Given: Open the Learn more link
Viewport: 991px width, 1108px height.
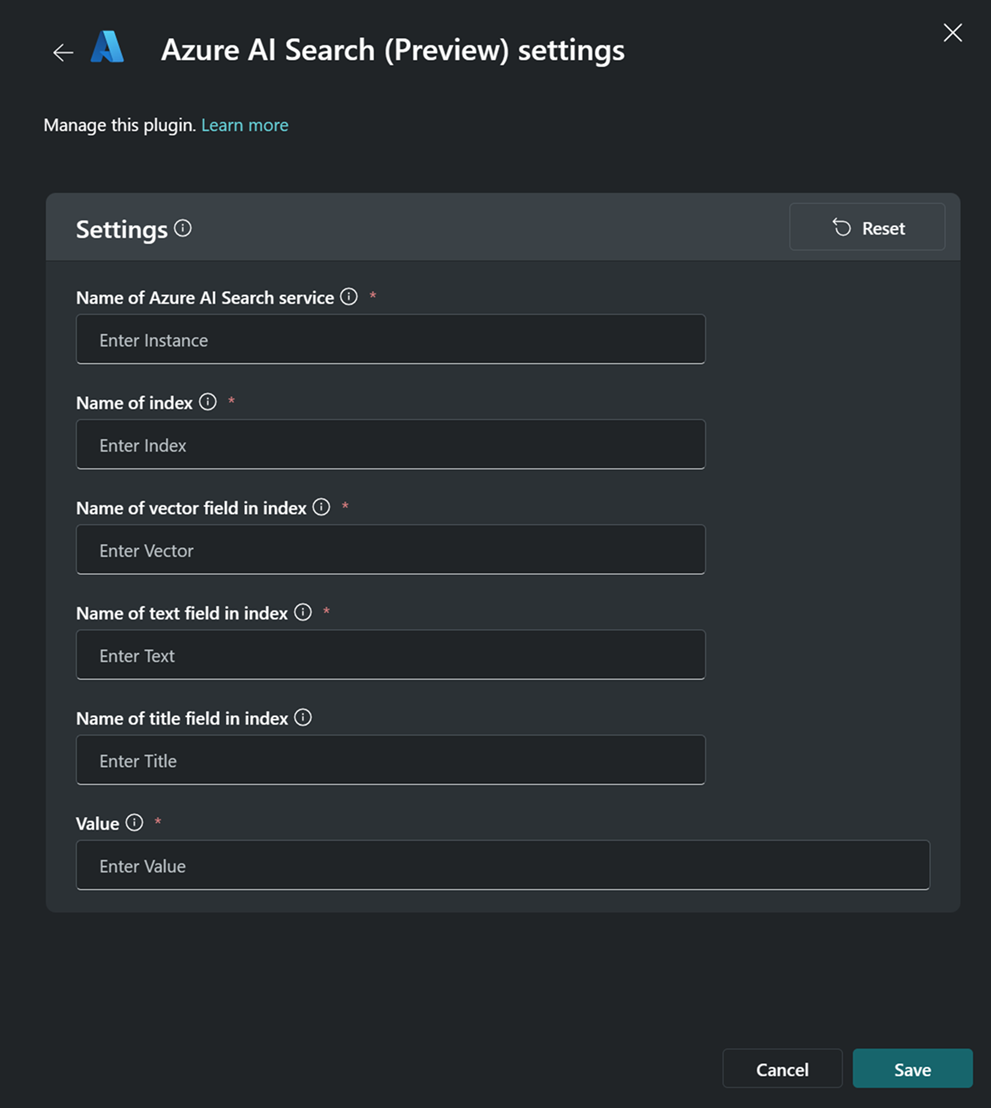Looking at the screenshot, I should tap(245, 125).
